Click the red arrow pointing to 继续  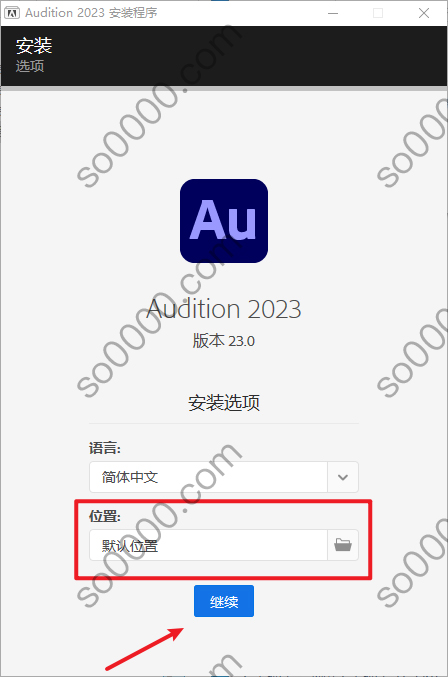click(145, 649)
